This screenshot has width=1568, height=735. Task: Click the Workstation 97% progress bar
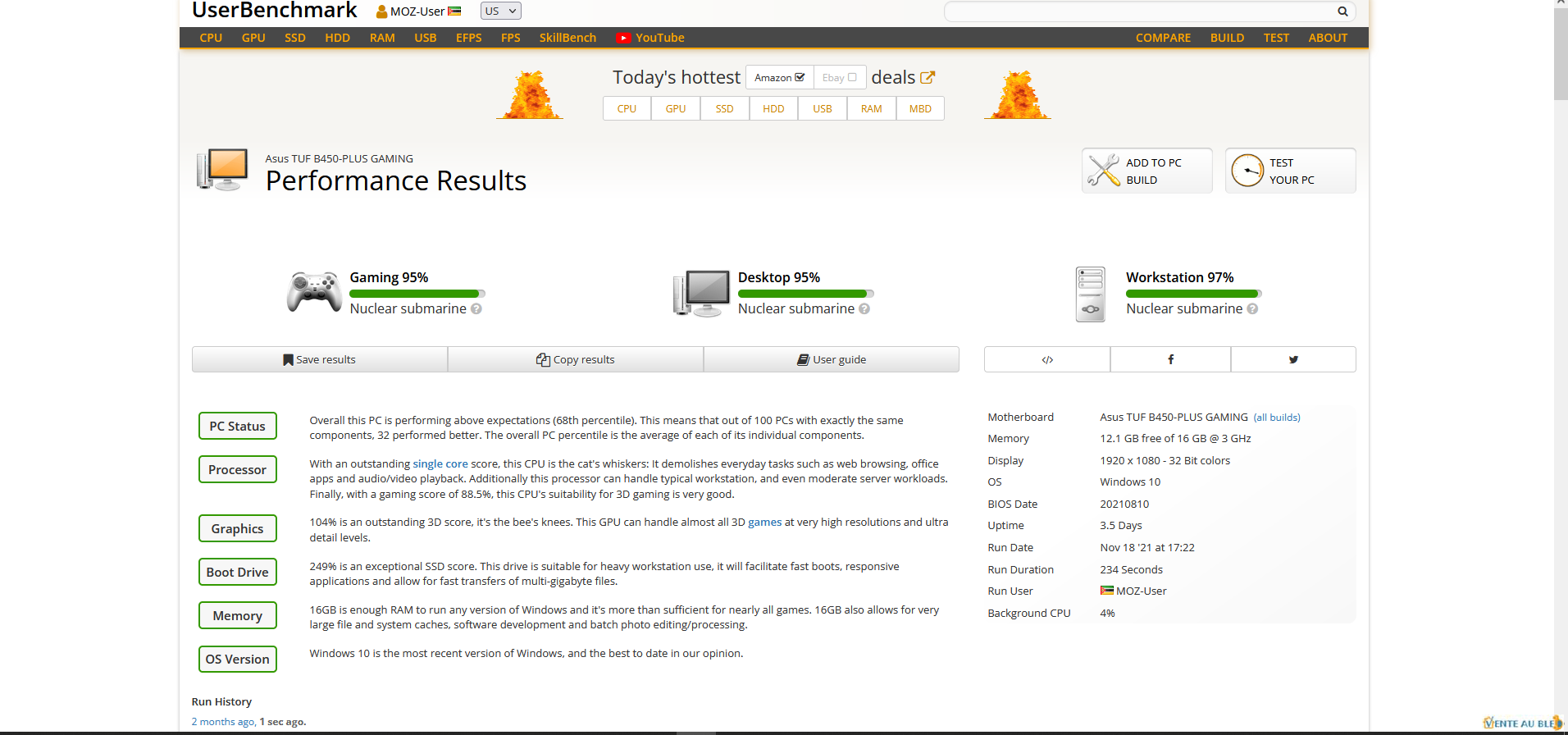pos(1194,293)
